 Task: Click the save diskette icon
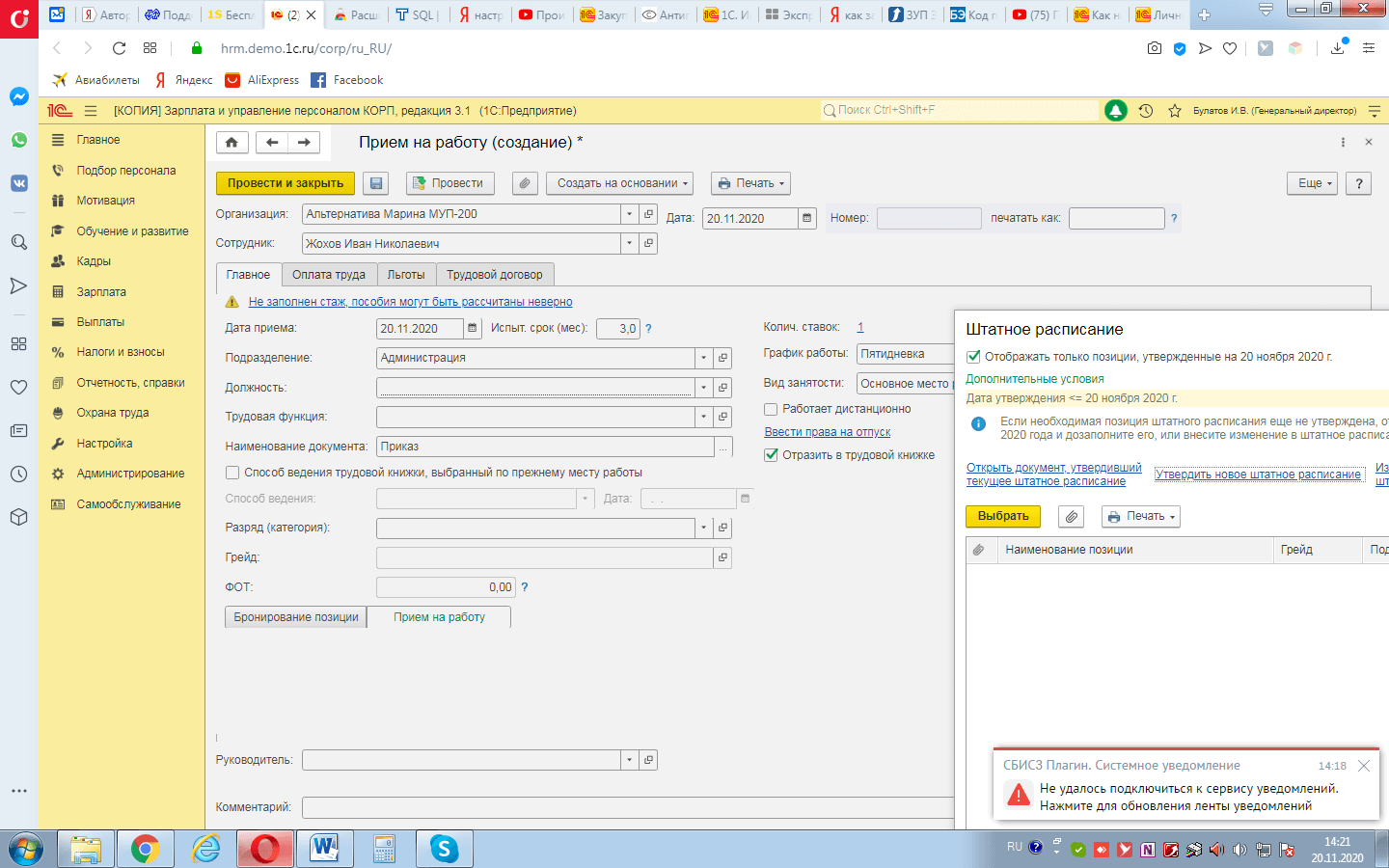pos(376,183)
